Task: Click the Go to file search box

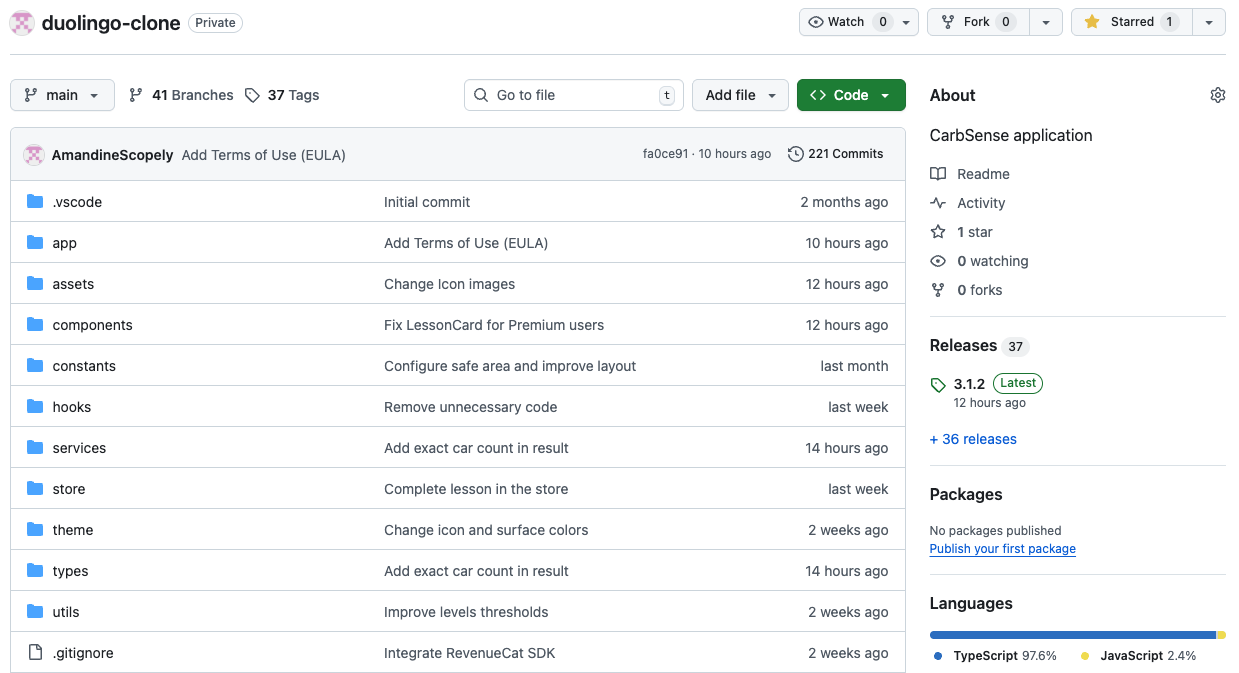Action: pyautogui.click(x=574, y=95)
